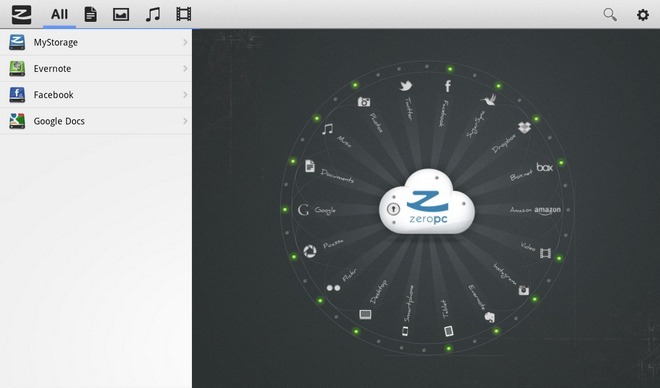This screenshot has width=660, height=388.
Task: Click the SugarSync hummingbird icon
Action: [489, 99]
